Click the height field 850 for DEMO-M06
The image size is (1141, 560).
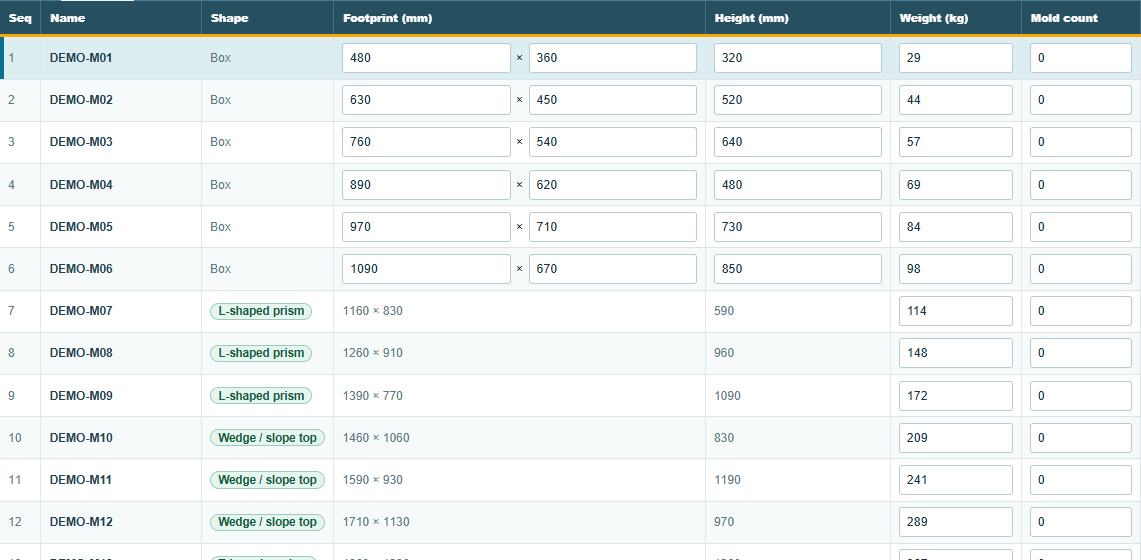coord(798,269)
